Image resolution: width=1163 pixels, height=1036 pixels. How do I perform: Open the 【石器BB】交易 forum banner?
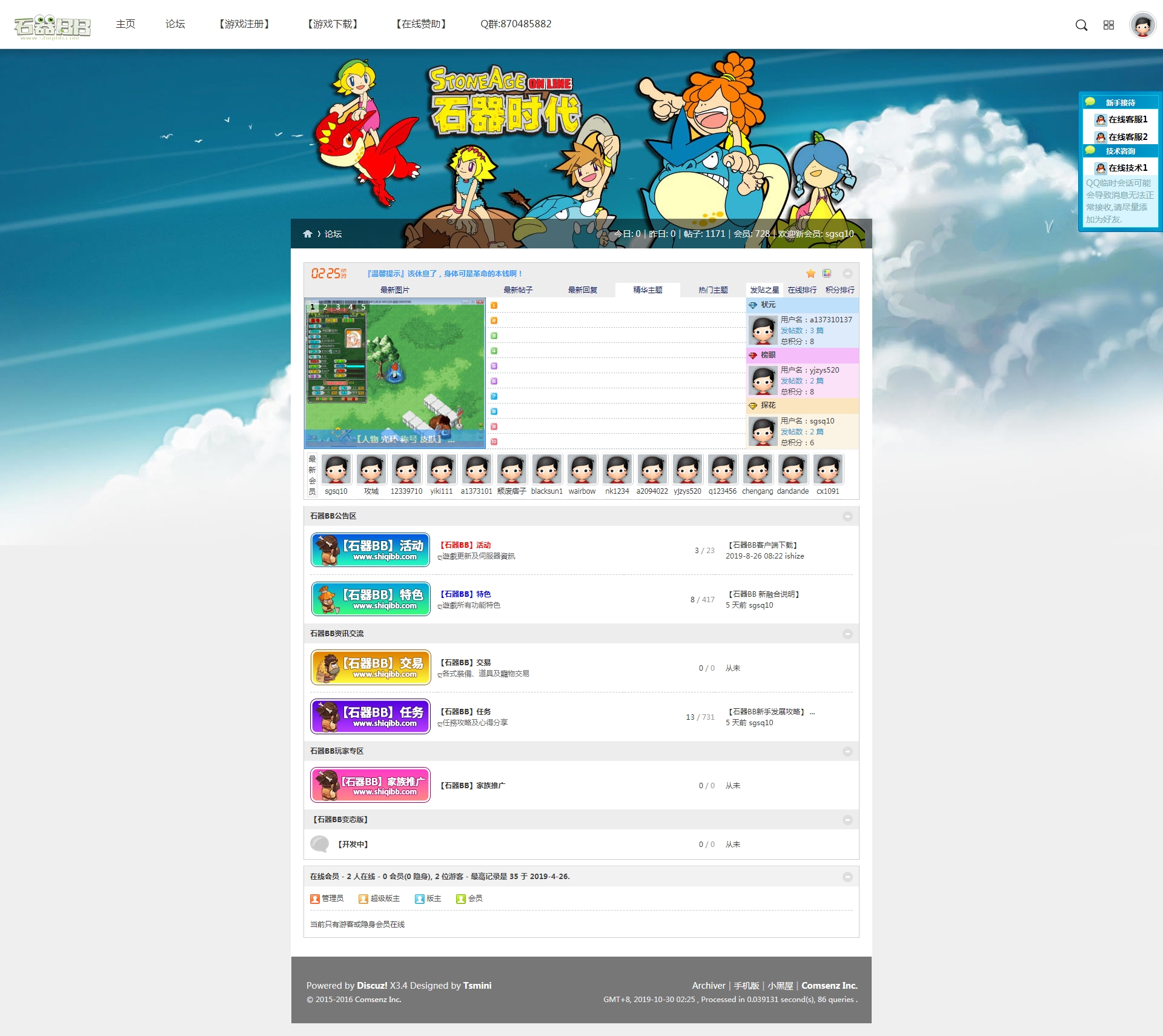click(x=371, y=668)
